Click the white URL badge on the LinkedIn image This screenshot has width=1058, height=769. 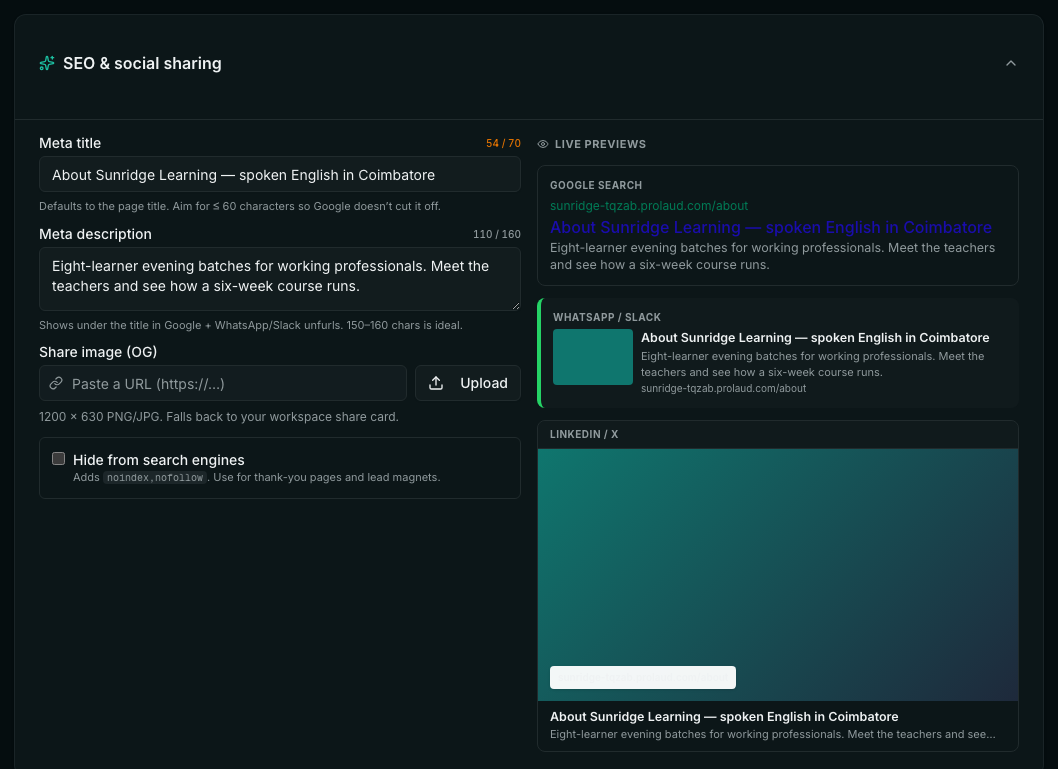[642, 677]
